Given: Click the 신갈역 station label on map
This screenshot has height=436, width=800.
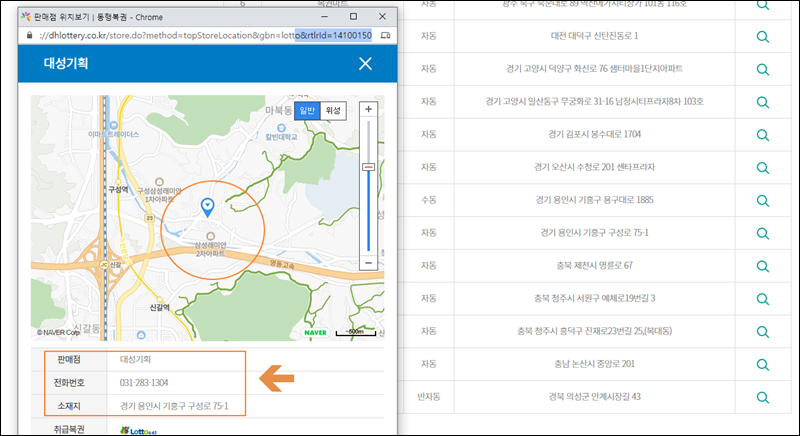Looking at the screenshot, I should [x=160, y=307].
